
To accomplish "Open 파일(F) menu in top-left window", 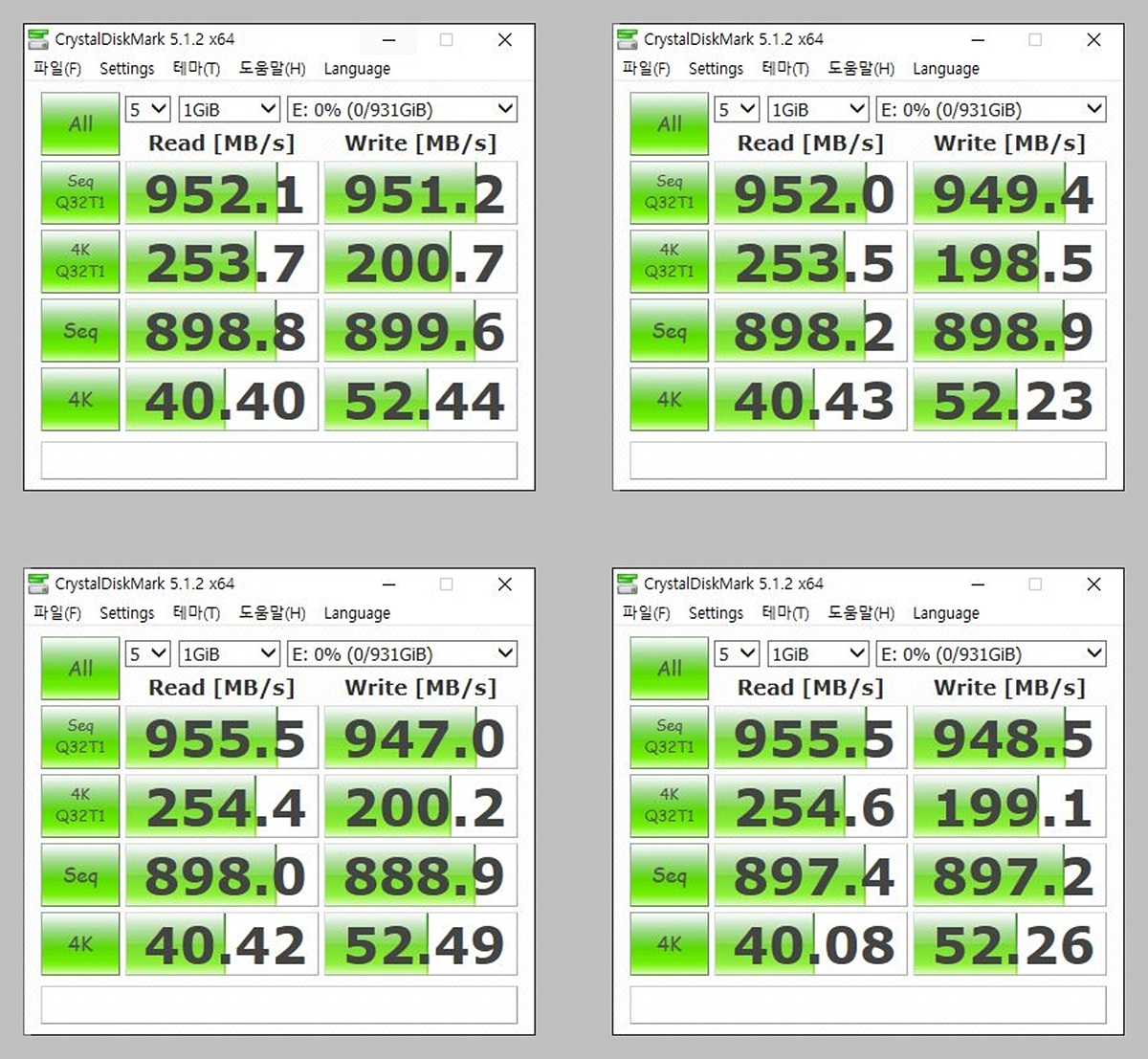I will click(57, 69).
